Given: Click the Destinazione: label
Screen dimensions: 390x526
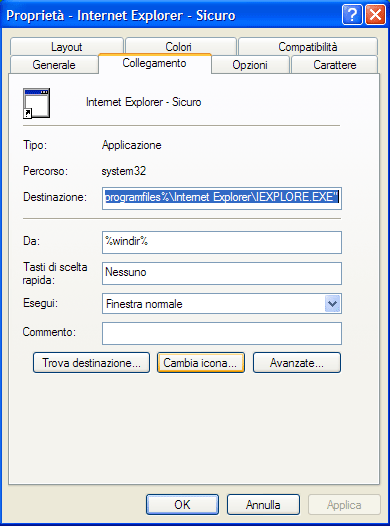Looking at the screenshot, I should pos(55,197).
